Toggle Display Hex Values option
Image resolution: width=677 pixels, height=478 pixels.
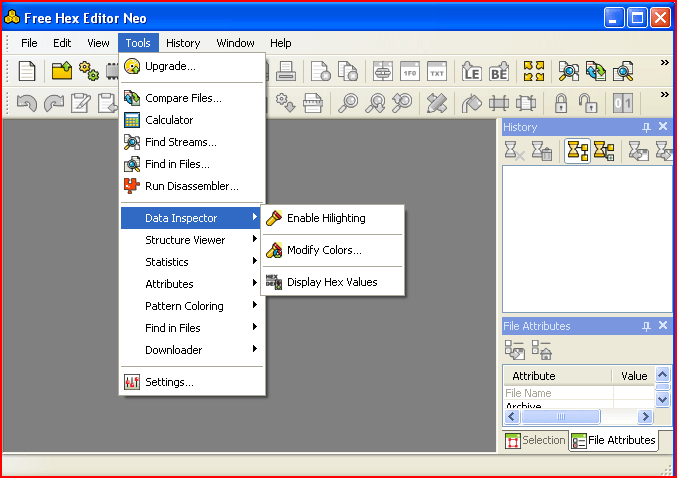click(332, 282)
